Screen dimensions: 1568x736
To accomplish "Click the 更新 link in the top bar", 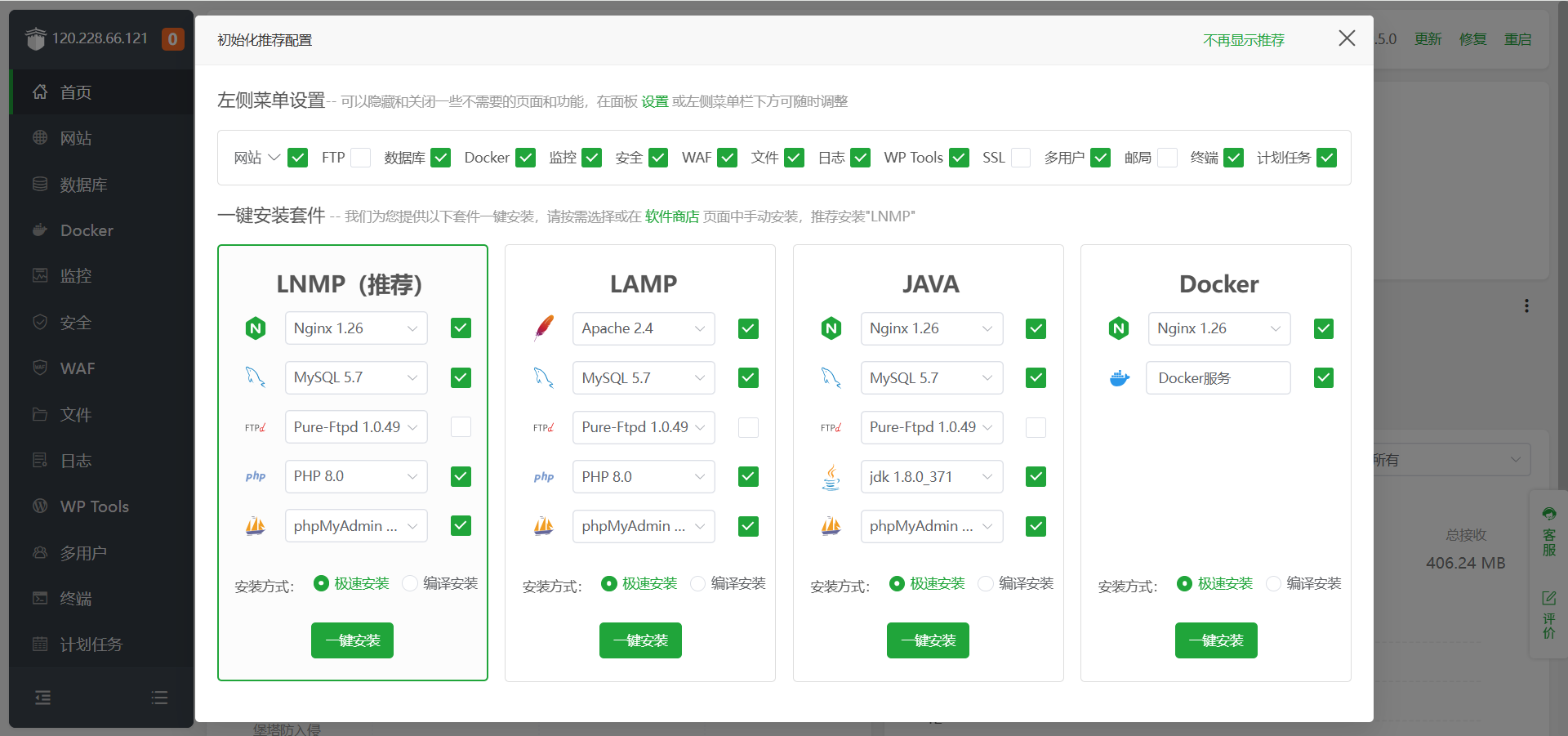I will pyautogui.click(x=1428, y=39).
